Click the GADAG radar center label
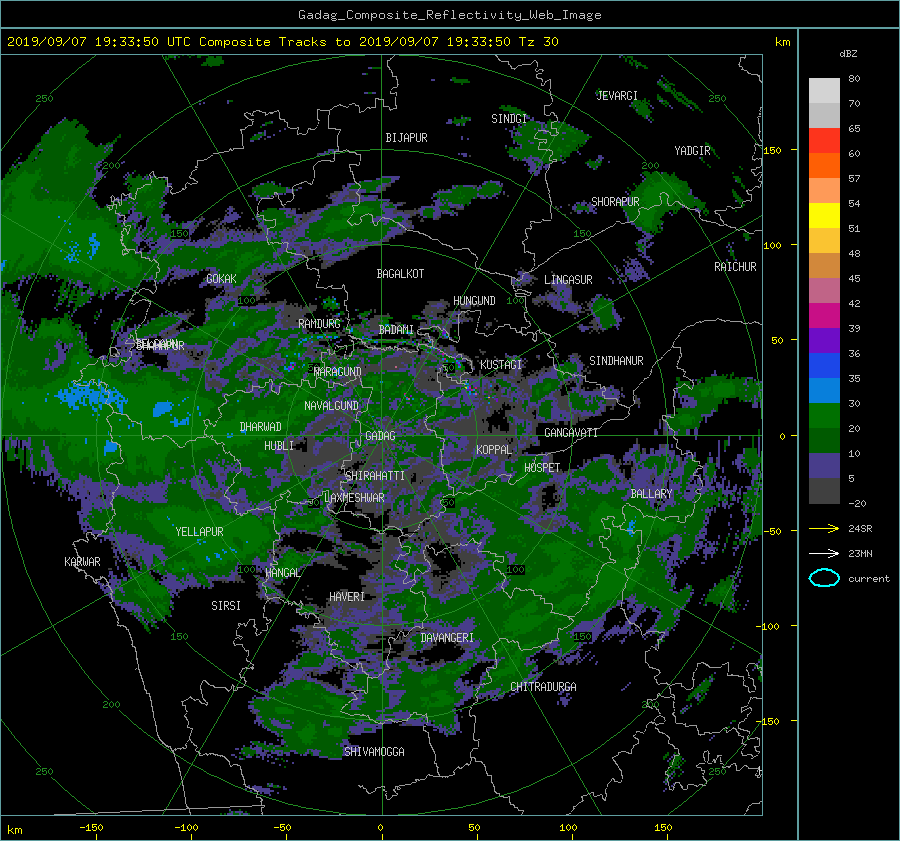The height and width of the screenshot is (841, 900). [381, 436]
